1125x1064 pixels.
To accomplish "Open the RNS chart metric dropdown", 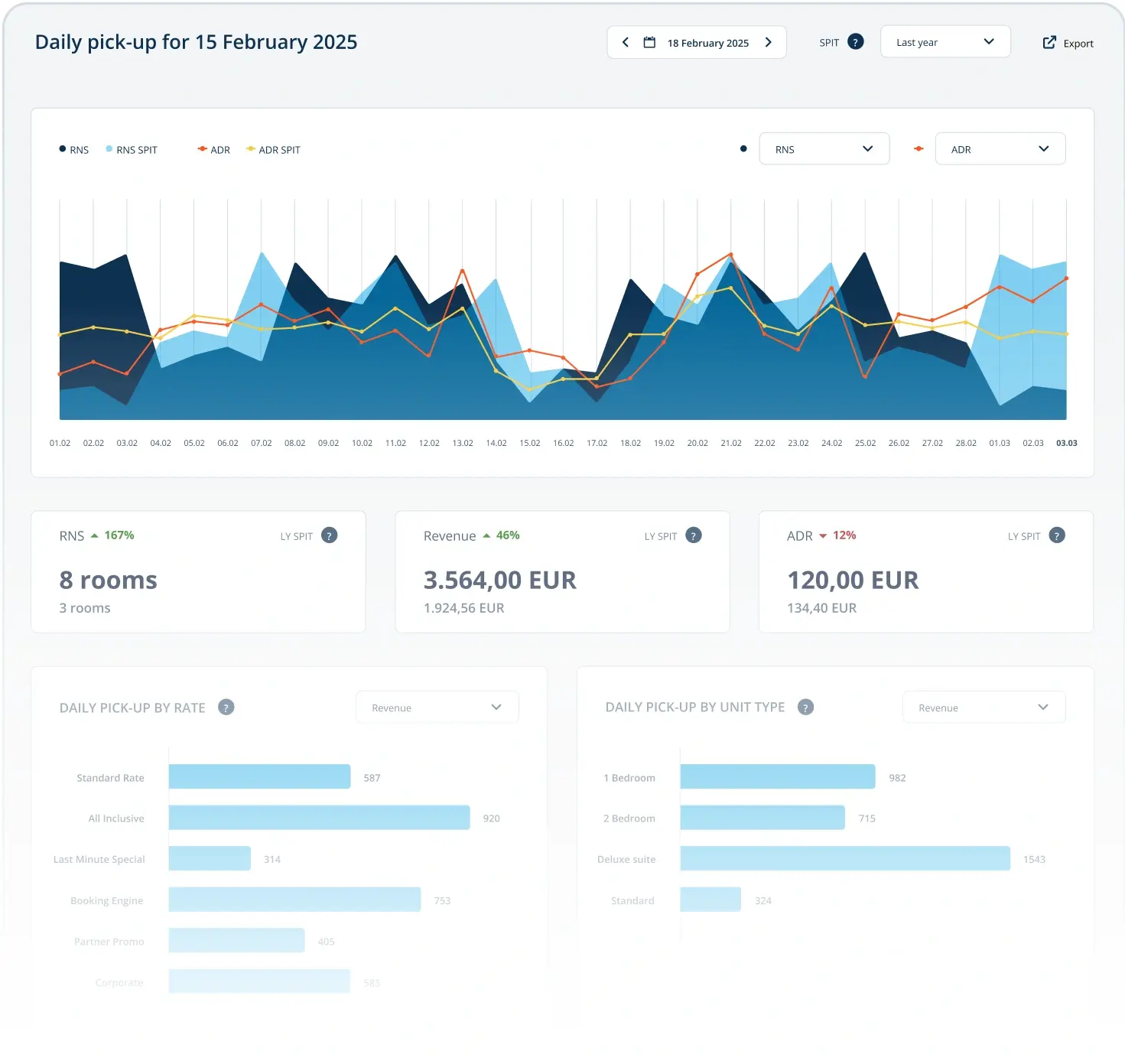I will click(824, 149).
